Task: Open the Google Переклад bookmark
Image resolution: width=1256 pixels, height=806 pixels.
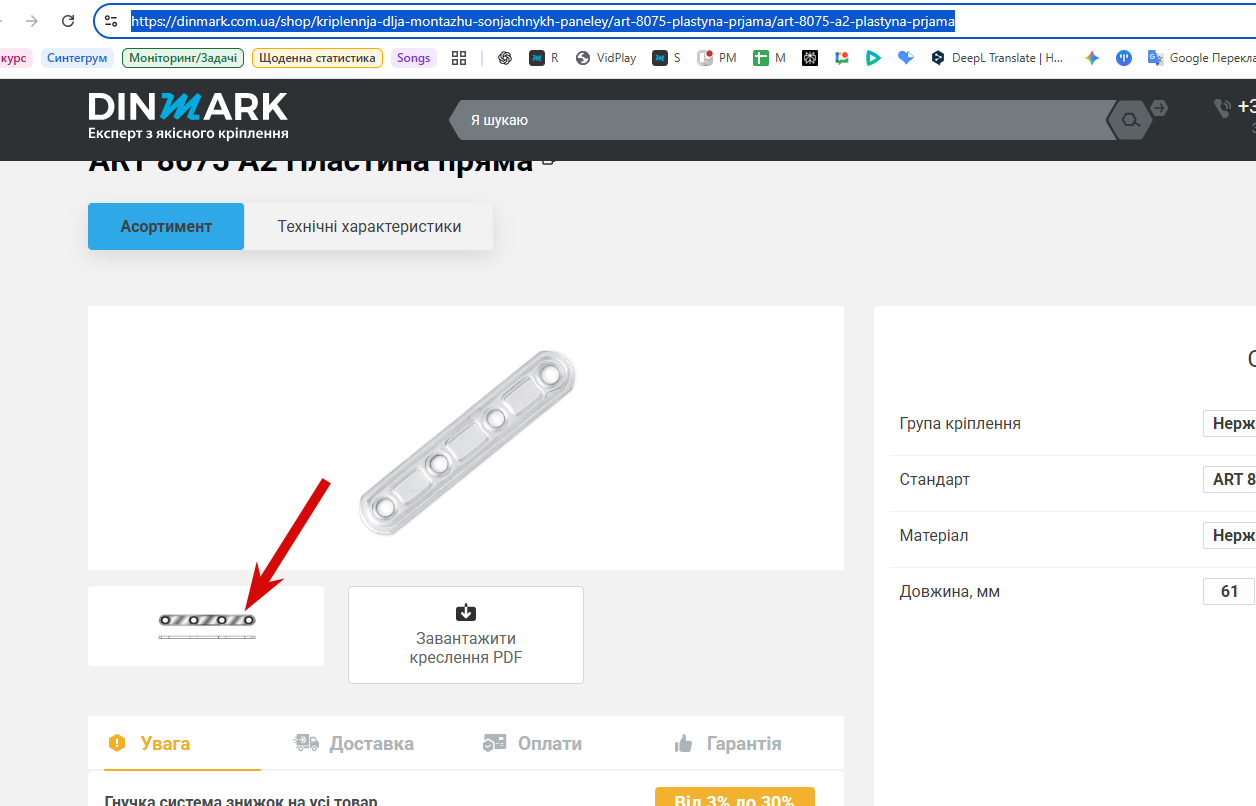Action: point(1201,58)
